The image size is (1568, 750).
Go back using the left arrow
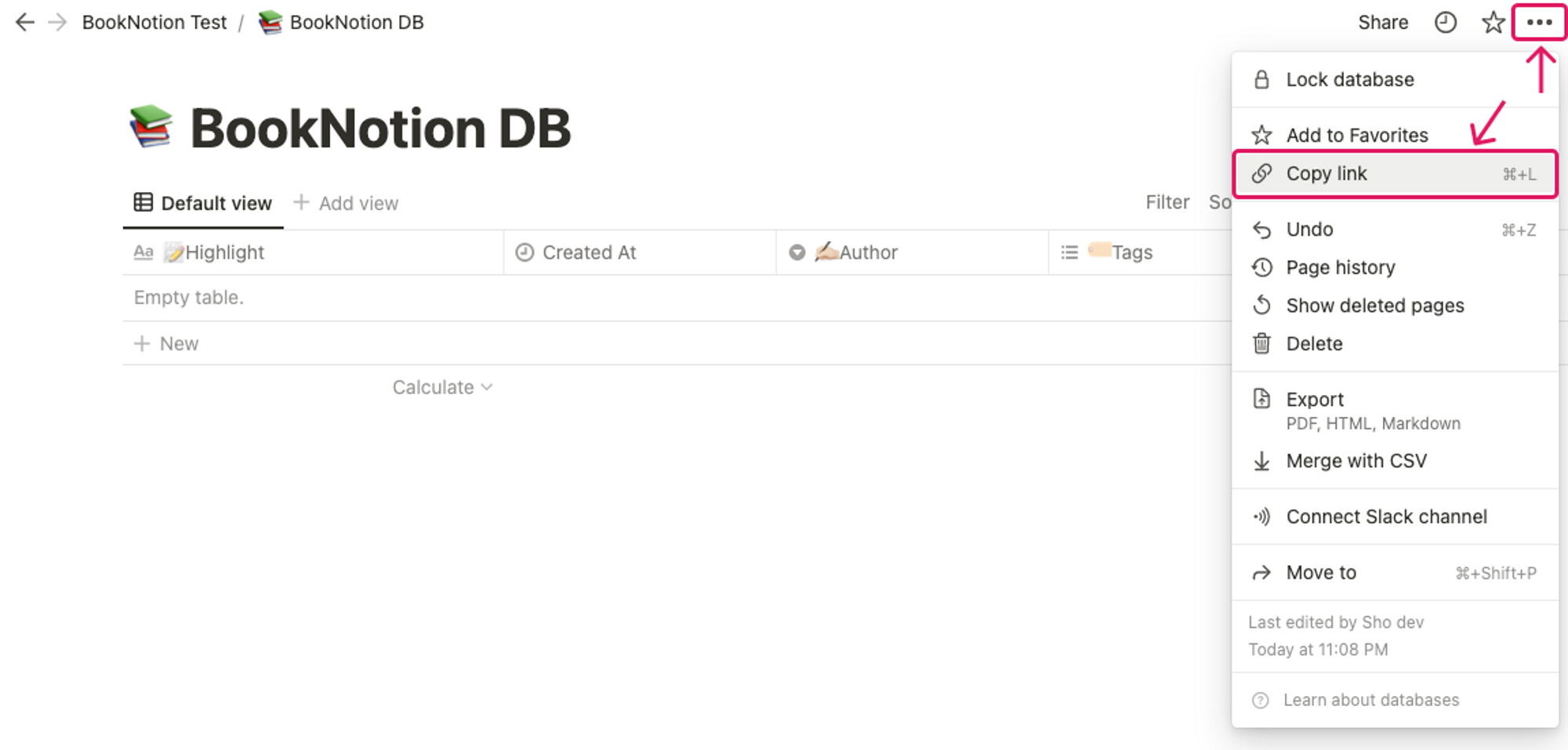click(x=25, y=22)
